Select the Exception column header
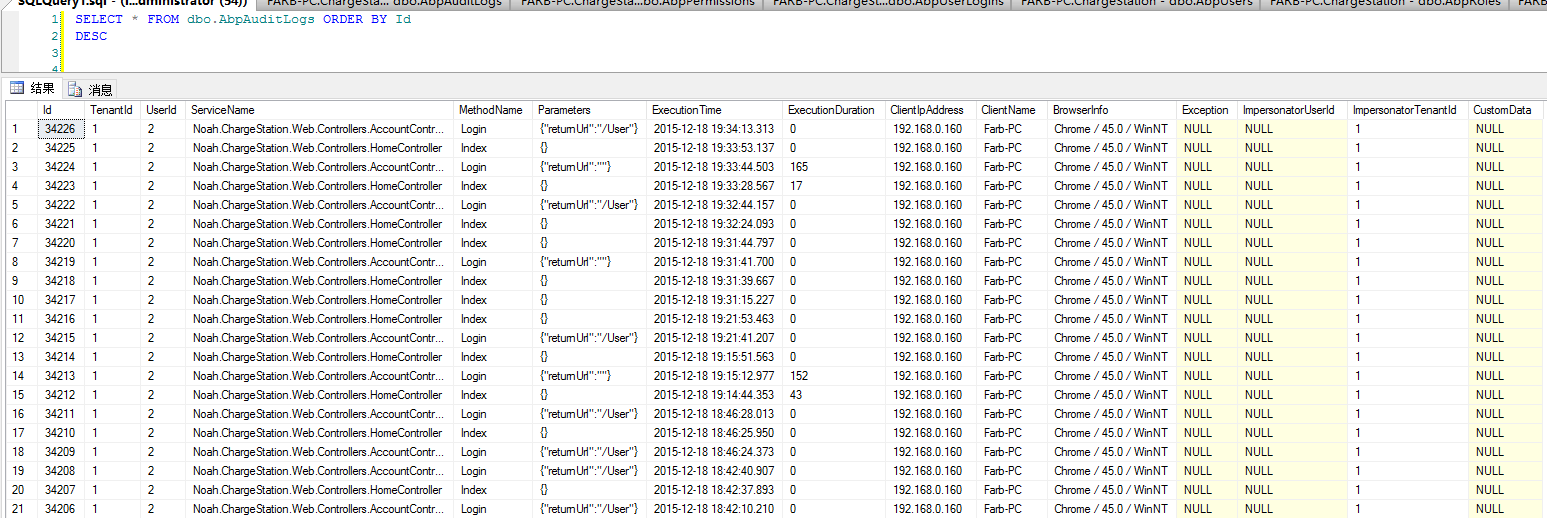The height and width of the screenshot is (518, 1547). point(1208,110)
